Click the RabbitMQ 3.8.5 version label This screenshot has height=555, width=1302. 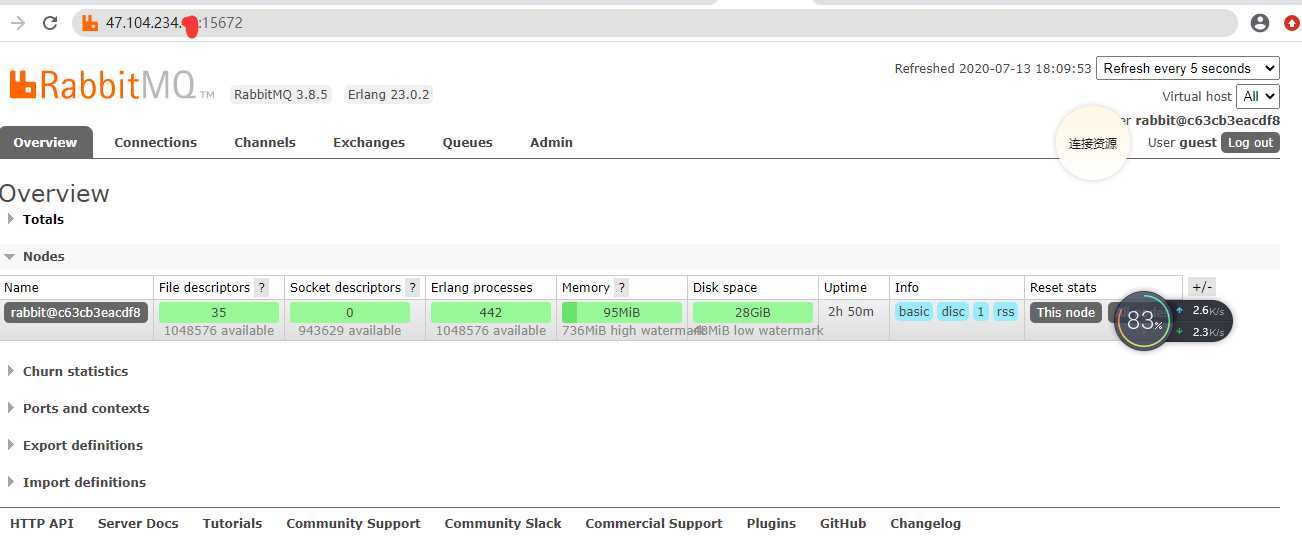pos(281,95)
